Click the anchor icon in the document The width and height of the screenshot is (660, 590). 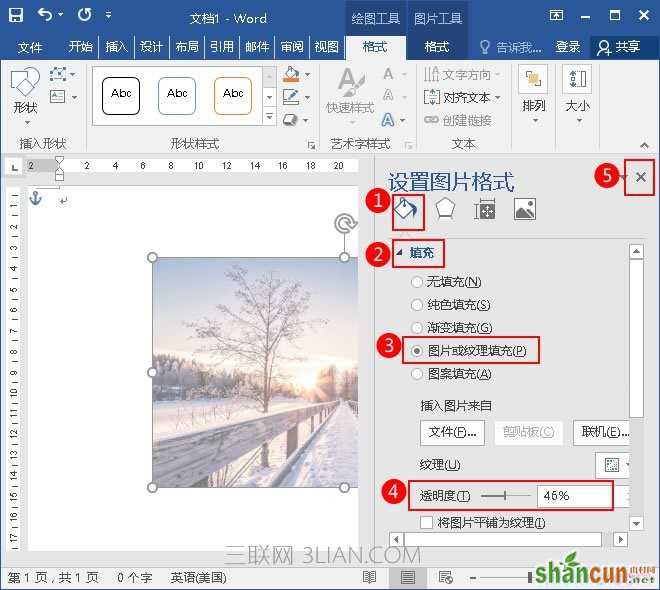coord(36,198)
